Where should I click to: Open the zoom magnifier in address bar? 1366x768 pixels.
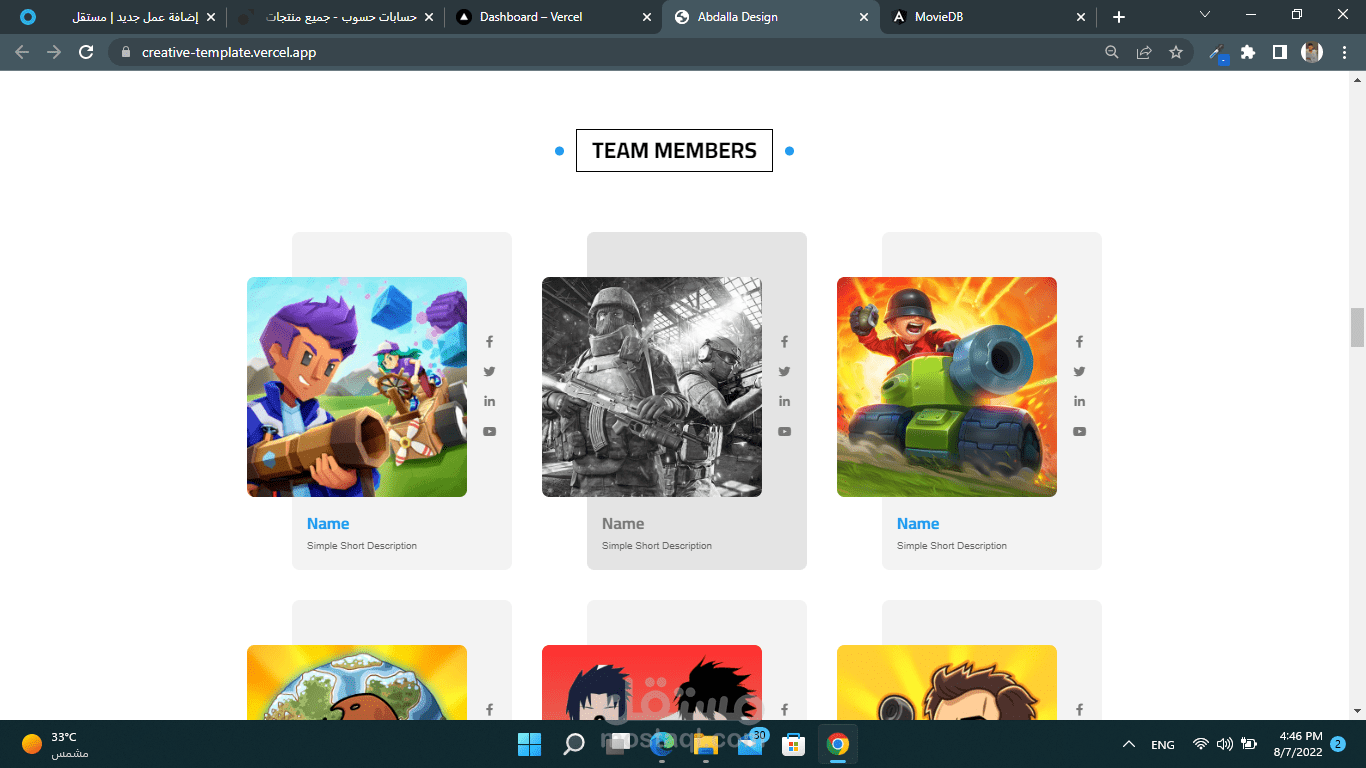coord(1112,52)
